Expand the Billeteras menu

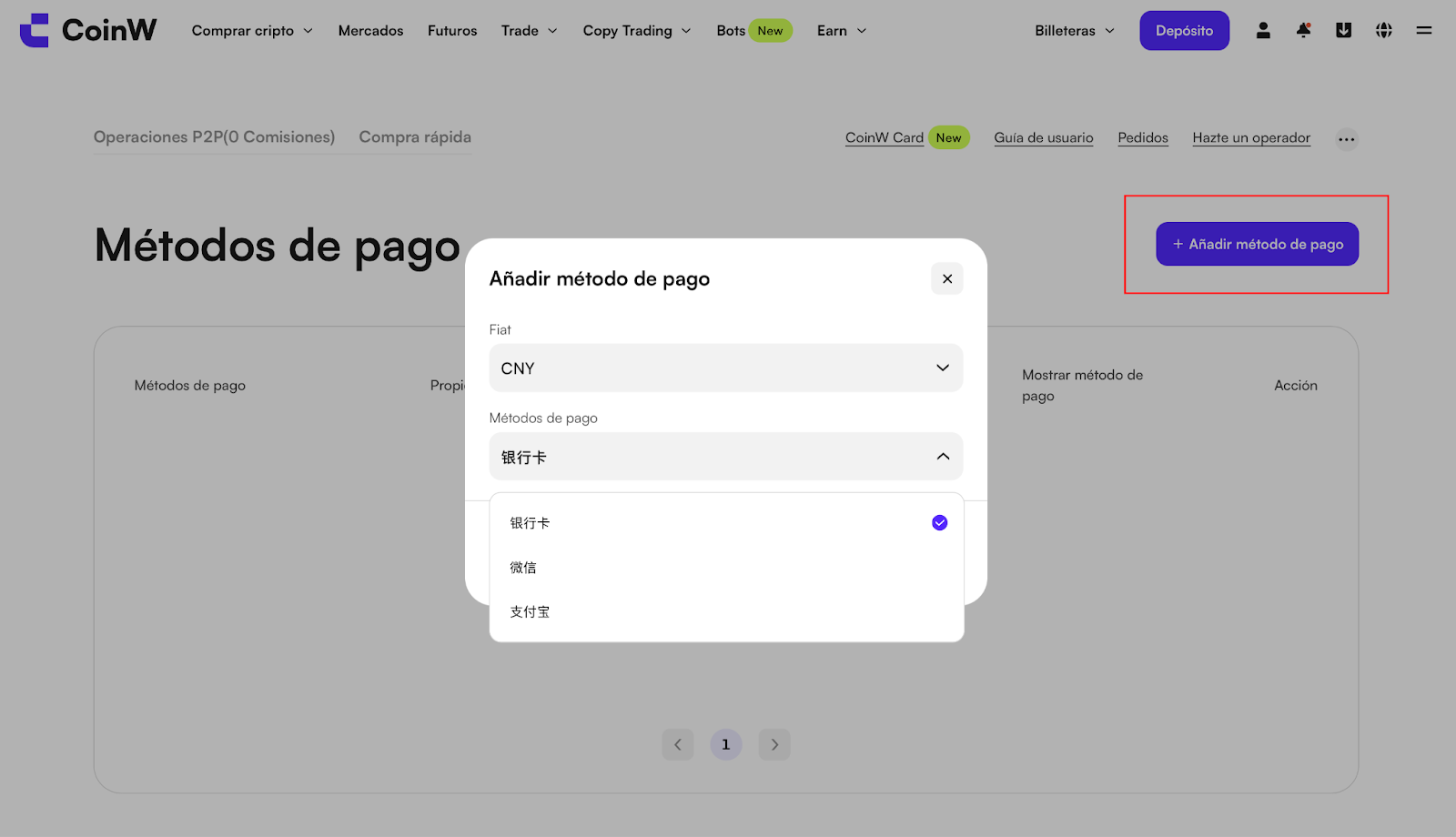[1075, 30]
